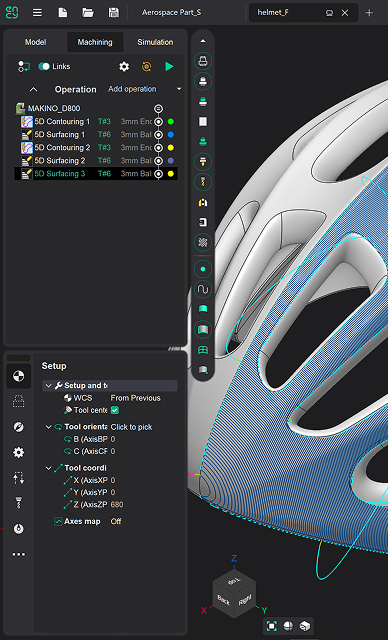Viewport: 388px width, 640px height.
Task: Open WCS From Previous value dropdown
Action: click(135, 398)
